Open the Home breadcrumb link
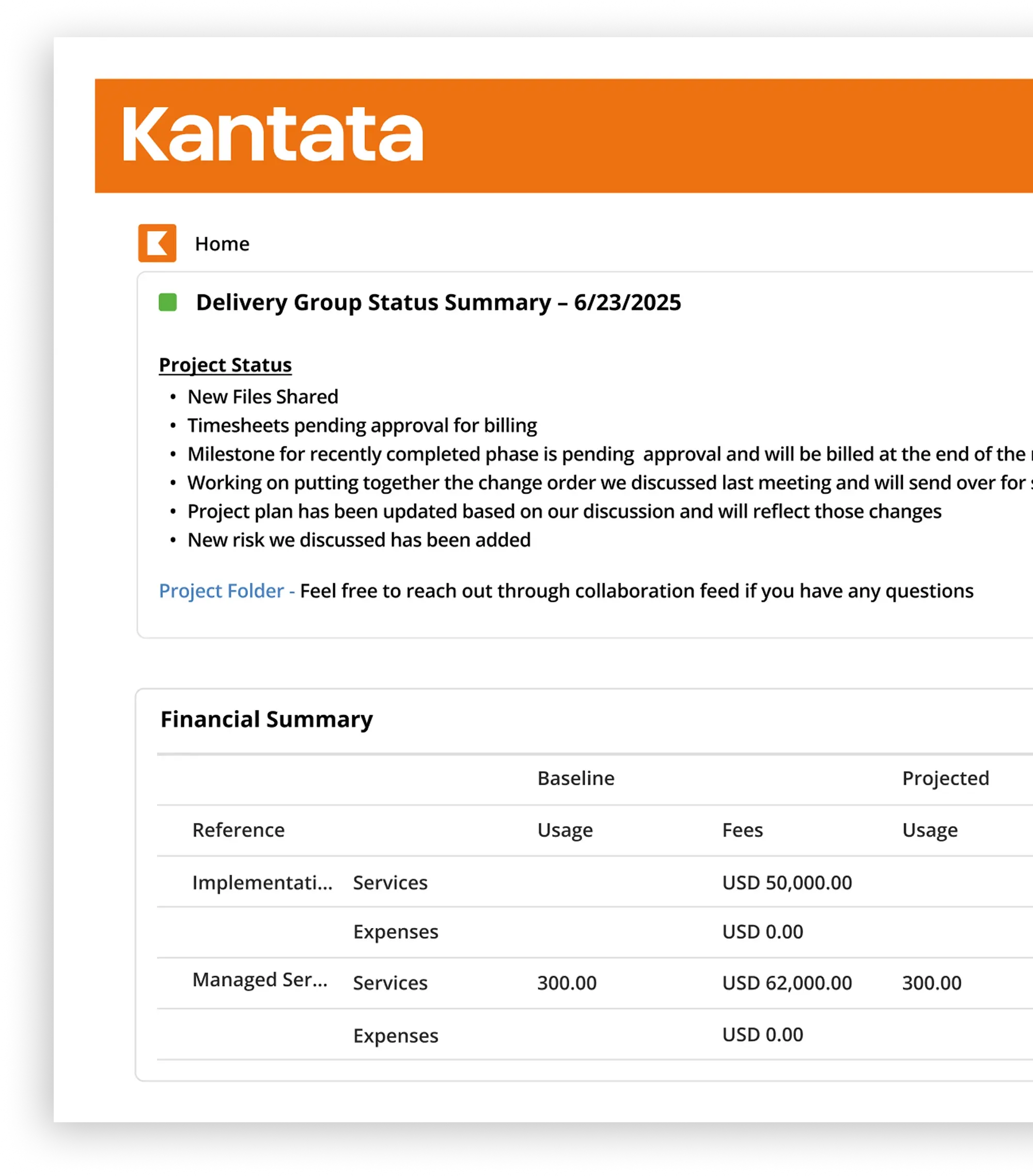 [222, 244]
